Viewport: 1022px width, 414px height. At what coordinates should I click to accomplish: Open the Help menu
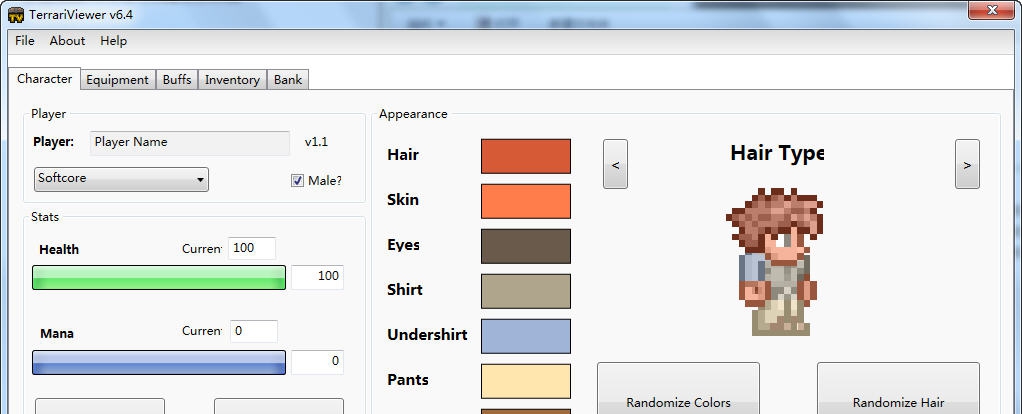113,40
